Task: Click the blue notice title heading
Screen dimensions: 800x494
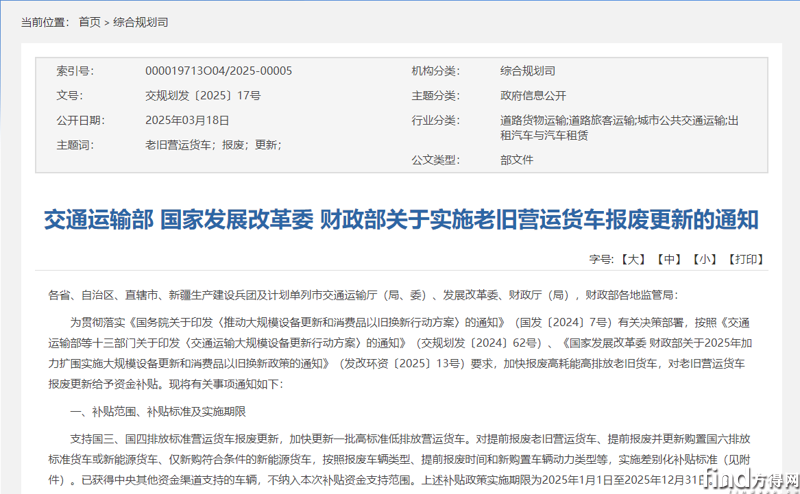Action: click(x=400, y=220)
